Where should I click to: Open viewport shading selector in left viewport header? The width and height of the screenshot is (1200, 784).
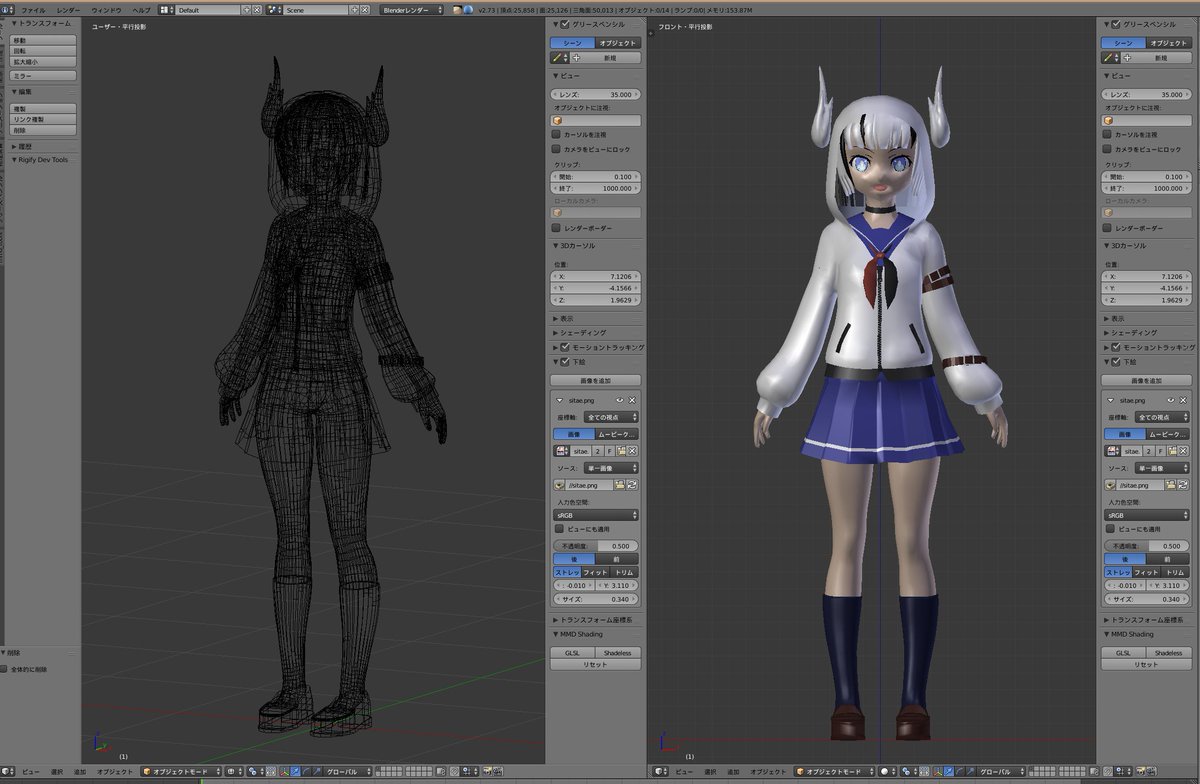tap(235, 772)
